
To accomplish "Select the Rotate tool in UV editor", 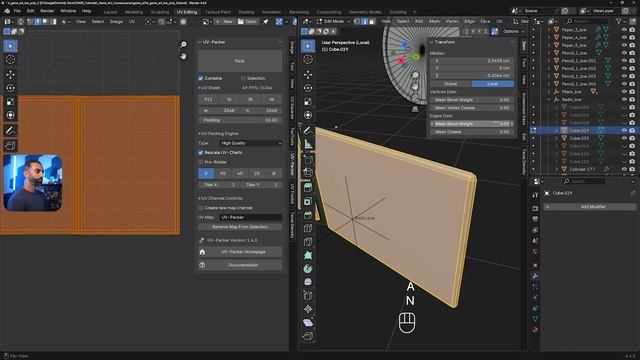I will click(10, 88).
